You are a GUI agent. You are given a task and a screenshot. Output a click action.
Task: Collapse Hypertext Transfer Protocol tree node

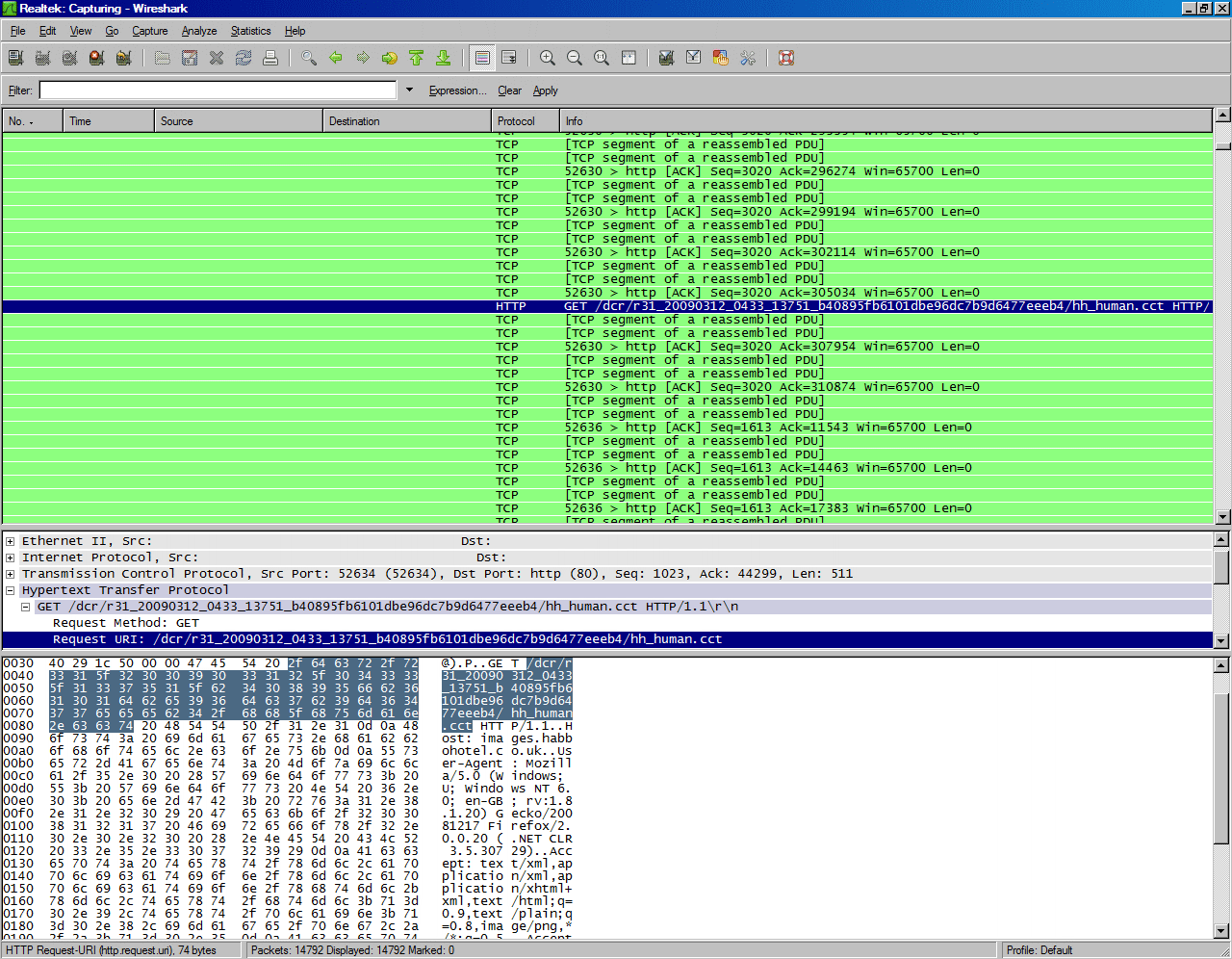[x=11, y=590]
